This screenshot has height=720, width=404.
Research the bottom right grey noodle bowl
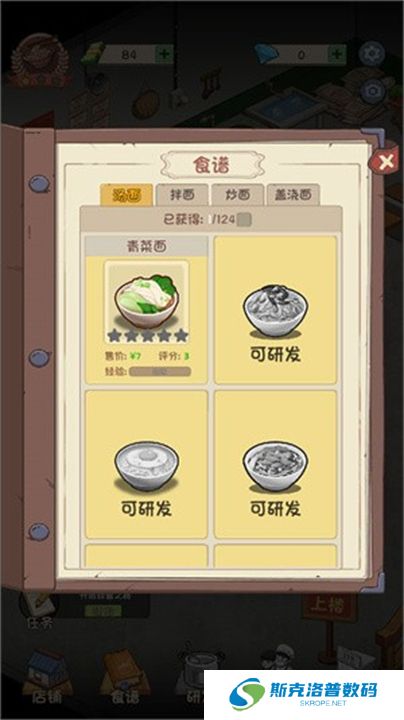275,464
